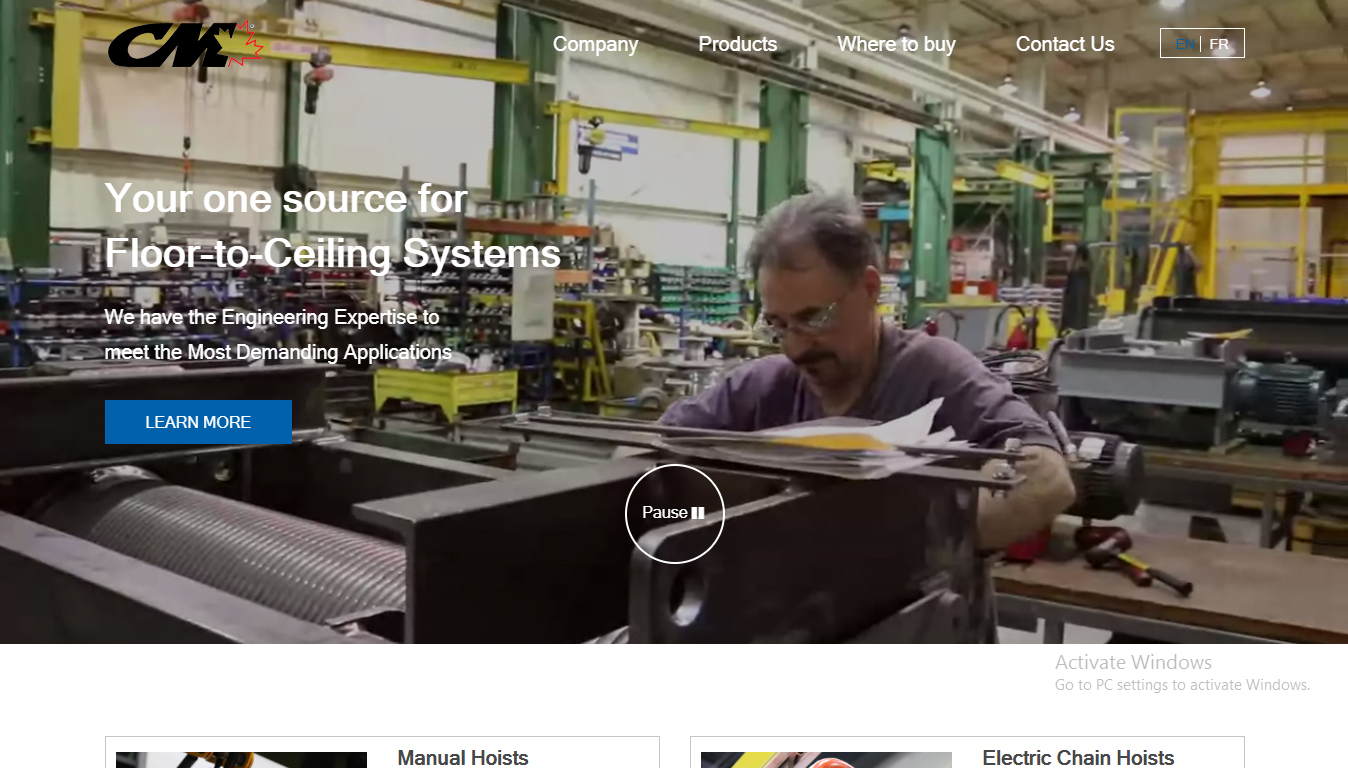Open the Company menu
This screenshot has height=768, width=1348.
point(595,44)
